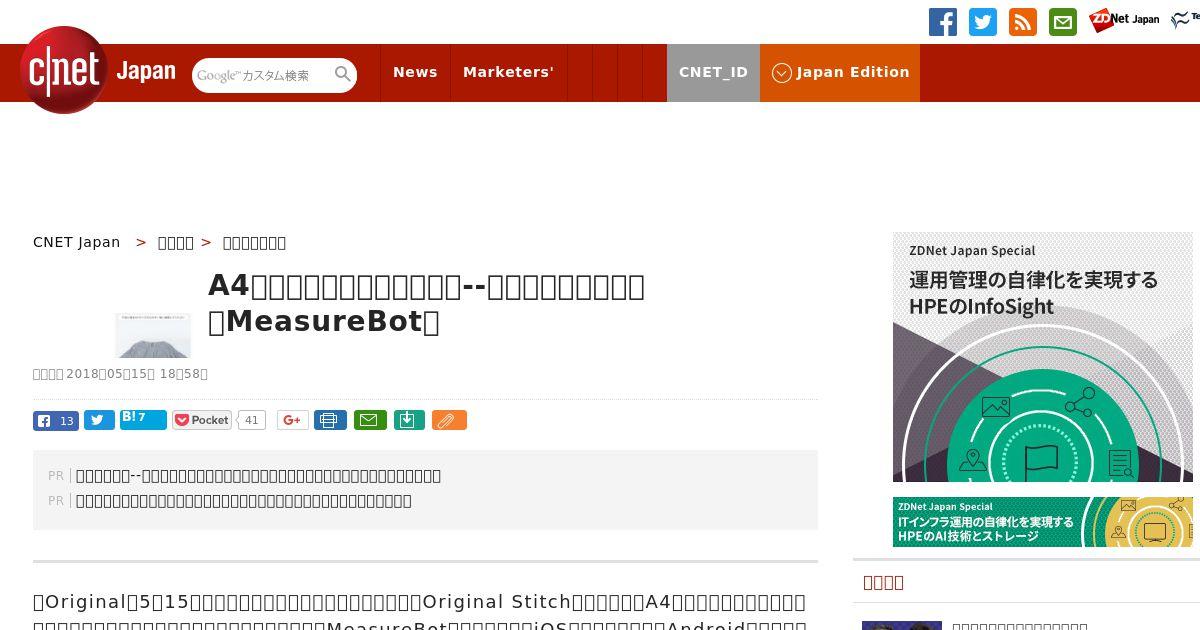Follow the CNET Japan breadcrumb link
Image resolution: width=1200 pixels, height=630 pixels.
tap(77, 242)
